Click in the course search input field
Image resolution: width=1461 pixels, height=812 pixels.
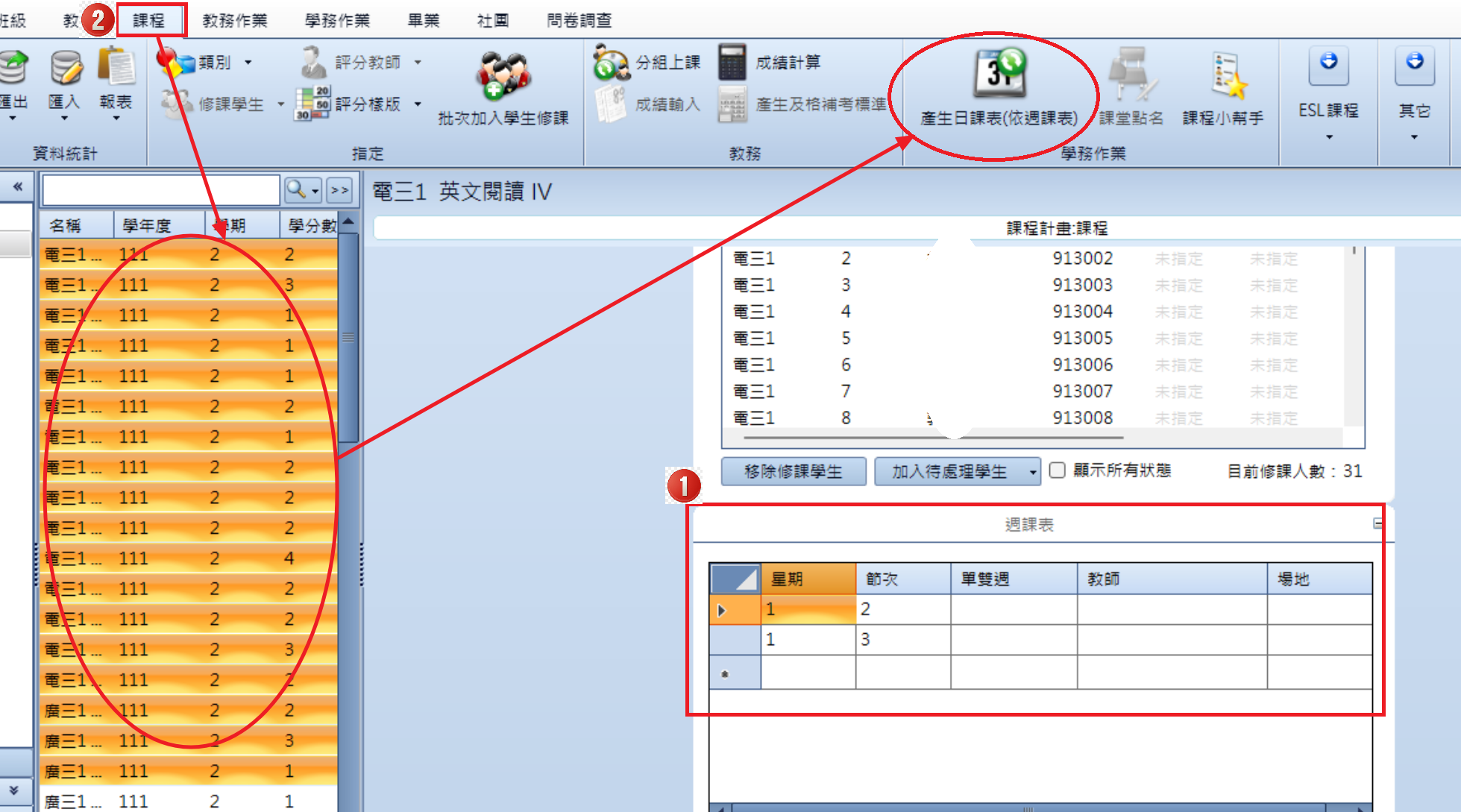161,191
